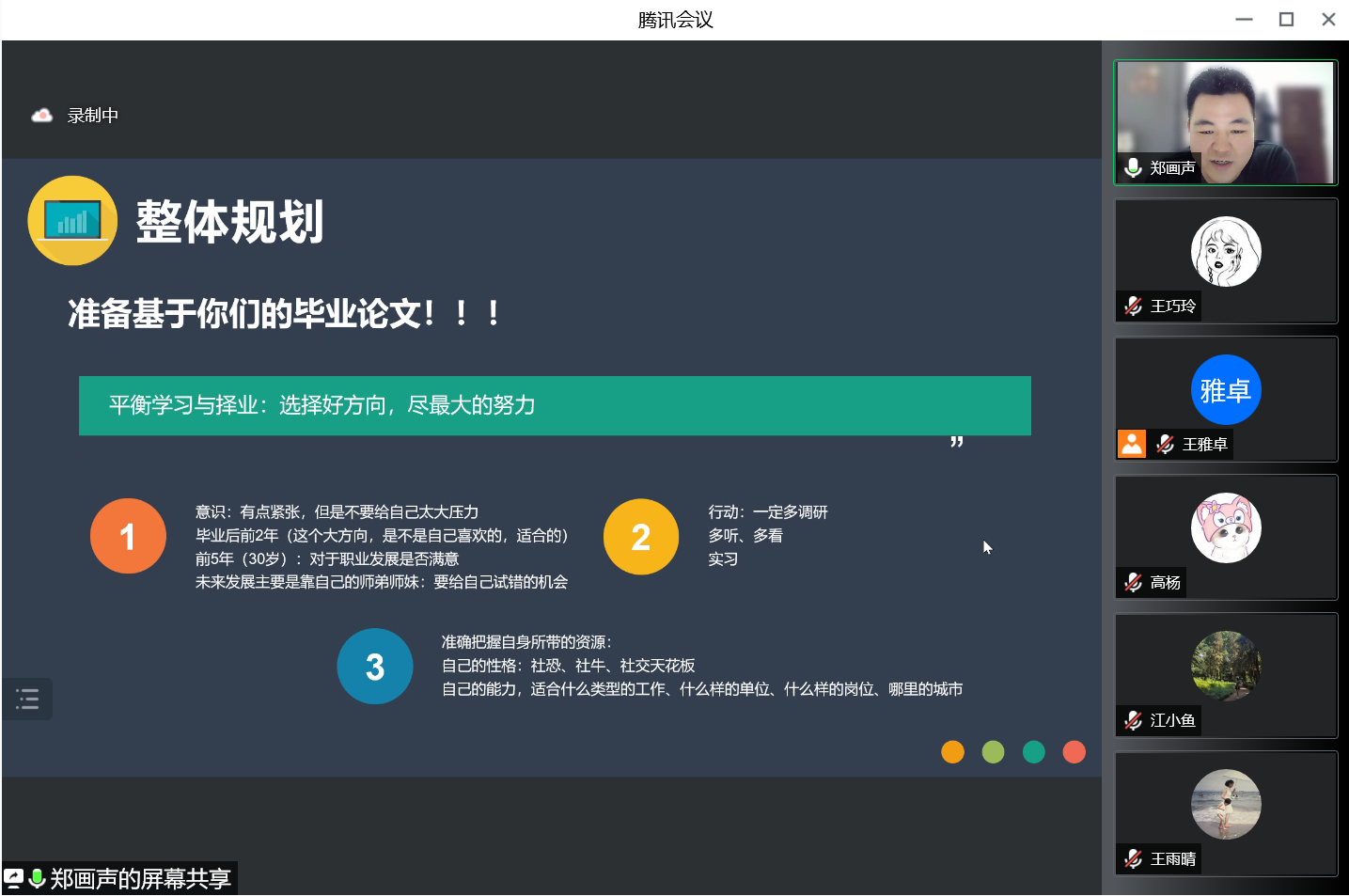Viewport: 1349px width, 896px height.
Task: Click the blue circle numbered 3 on the slide
Action: click(374, 666)
